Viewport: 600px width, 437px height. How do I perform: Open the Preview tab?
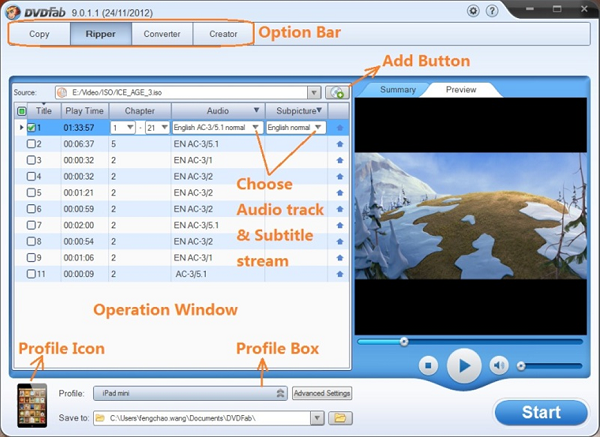pyautogui.click(x=461, y=90)
